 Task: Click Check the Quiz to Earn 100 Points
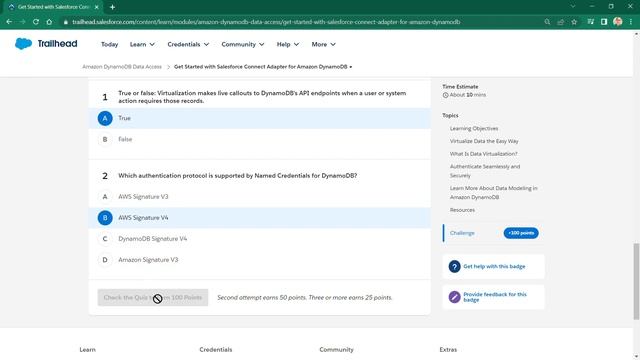point(153,298)
